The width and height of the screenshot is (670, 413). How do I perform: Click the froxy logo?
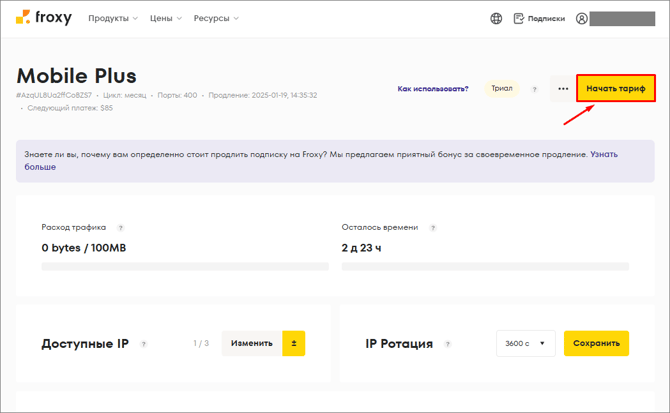(44, 18)
